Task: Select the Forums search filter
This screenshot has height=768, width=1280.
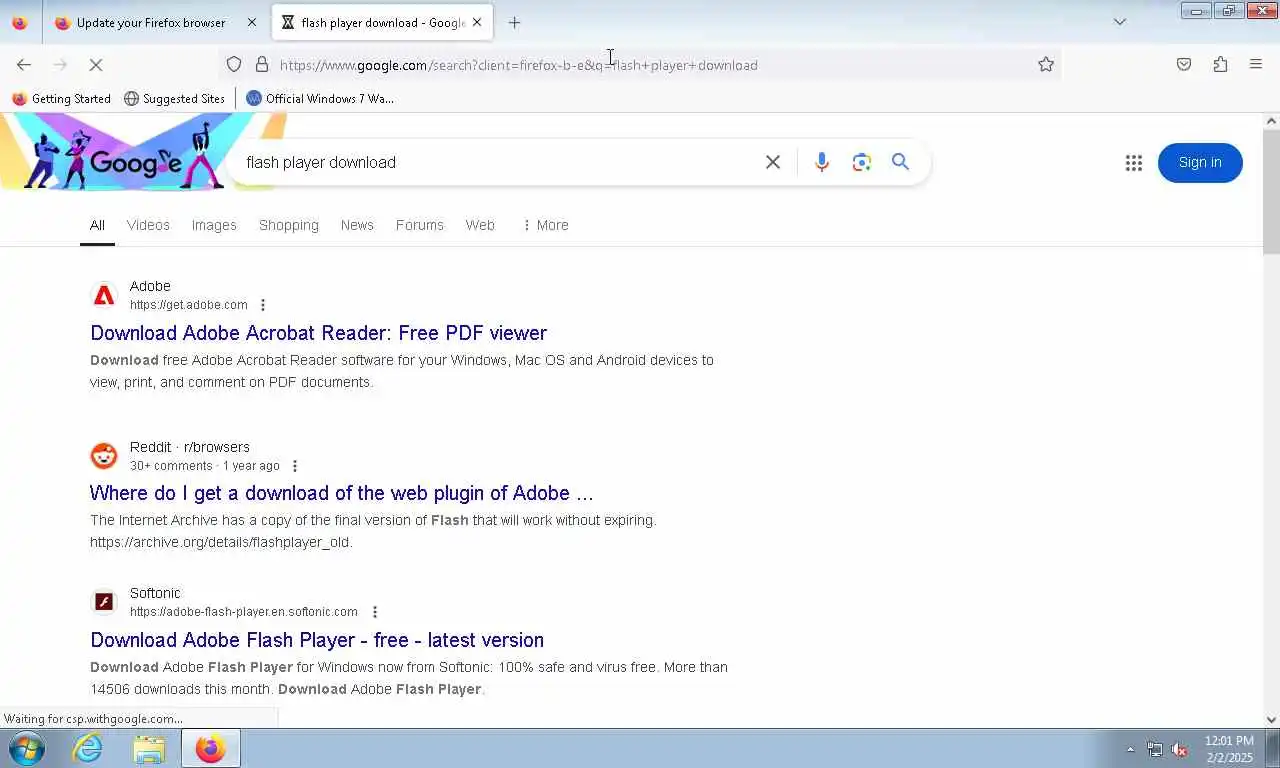Action: pyautogui.click(x=420, y=225)
